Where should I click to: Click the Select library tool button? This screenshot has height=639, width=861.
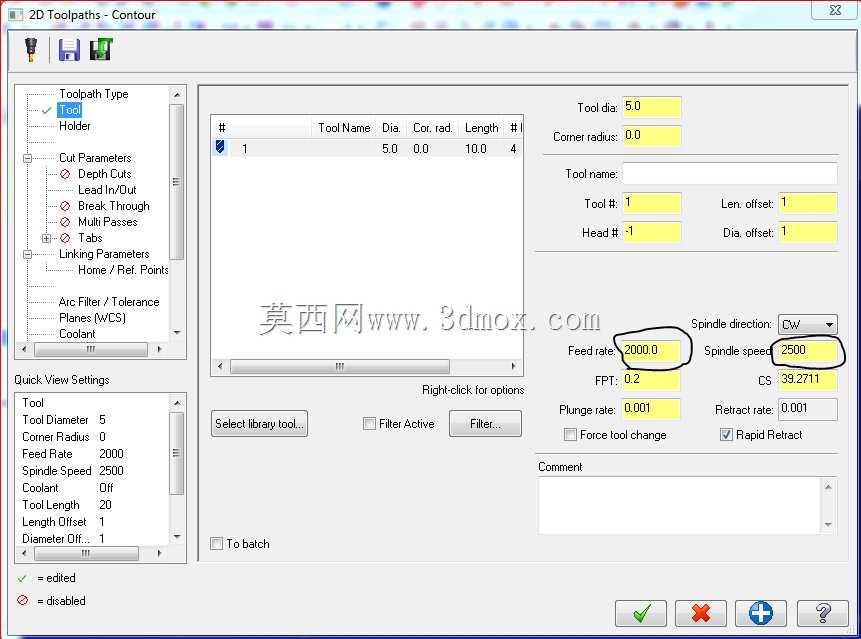coord(259,424)
